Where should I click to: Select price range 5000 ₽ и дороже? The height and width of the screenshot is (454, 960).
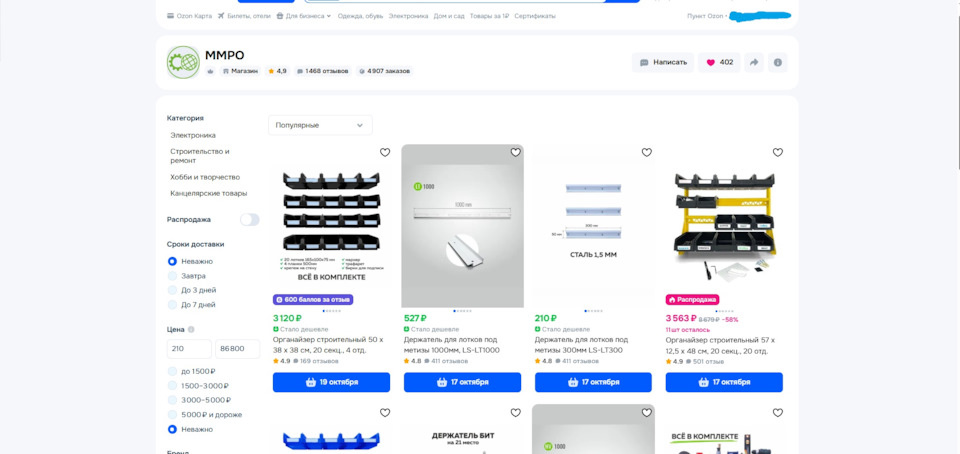coord(172,415)
